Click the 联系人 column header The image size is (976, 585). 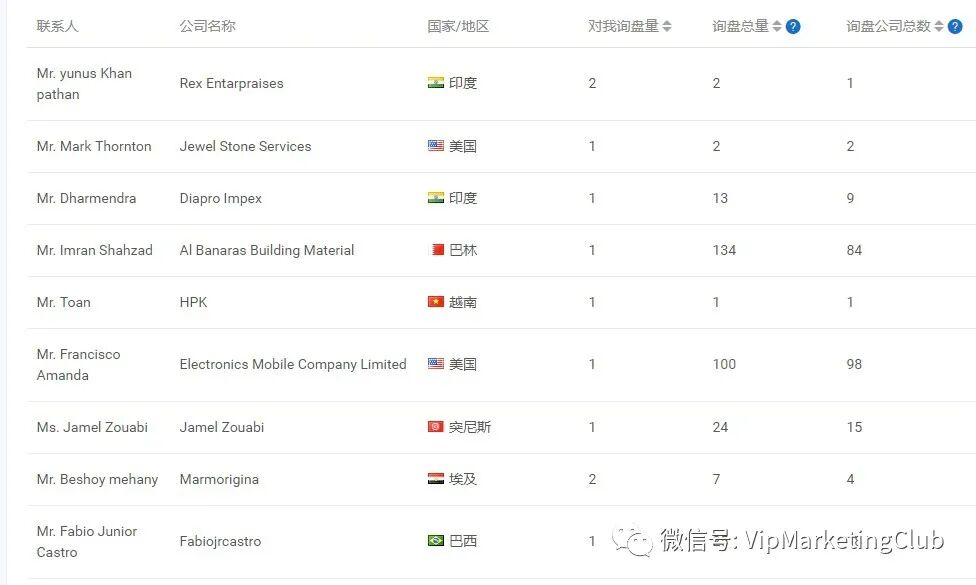(x=57, y=26)
